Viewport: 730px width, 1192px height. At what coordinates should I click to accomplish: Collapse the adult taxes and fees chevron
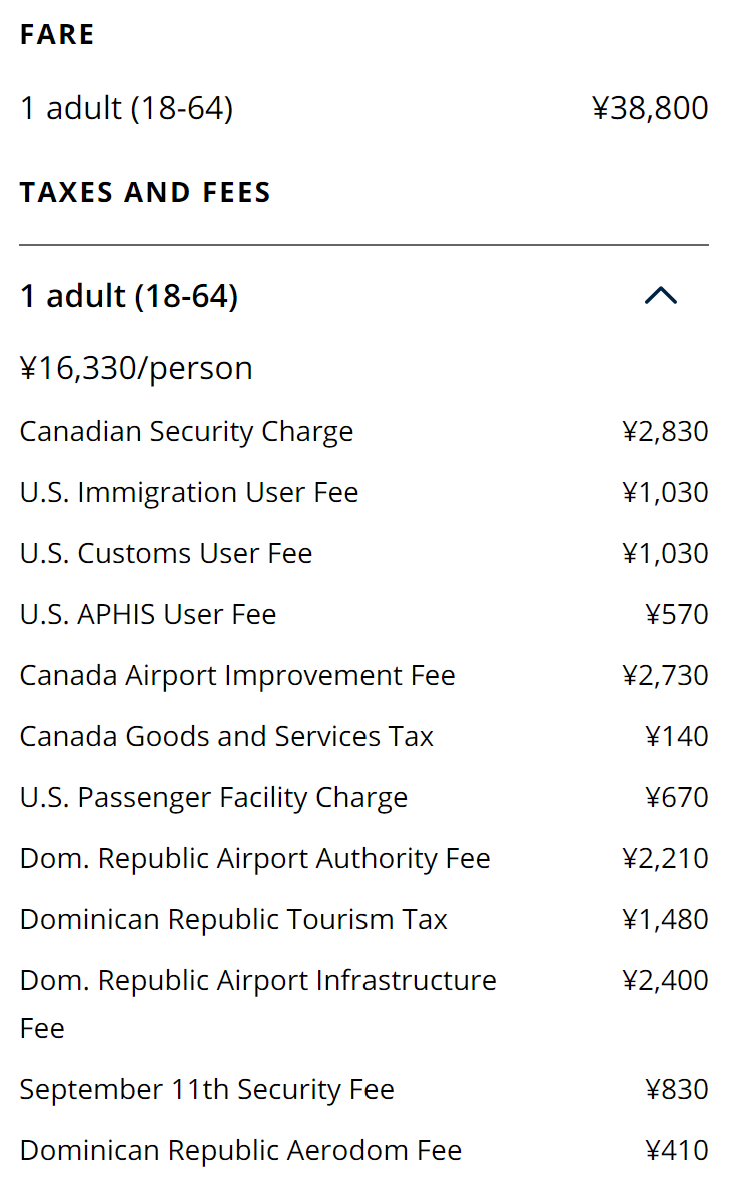(x=661, y=296)
